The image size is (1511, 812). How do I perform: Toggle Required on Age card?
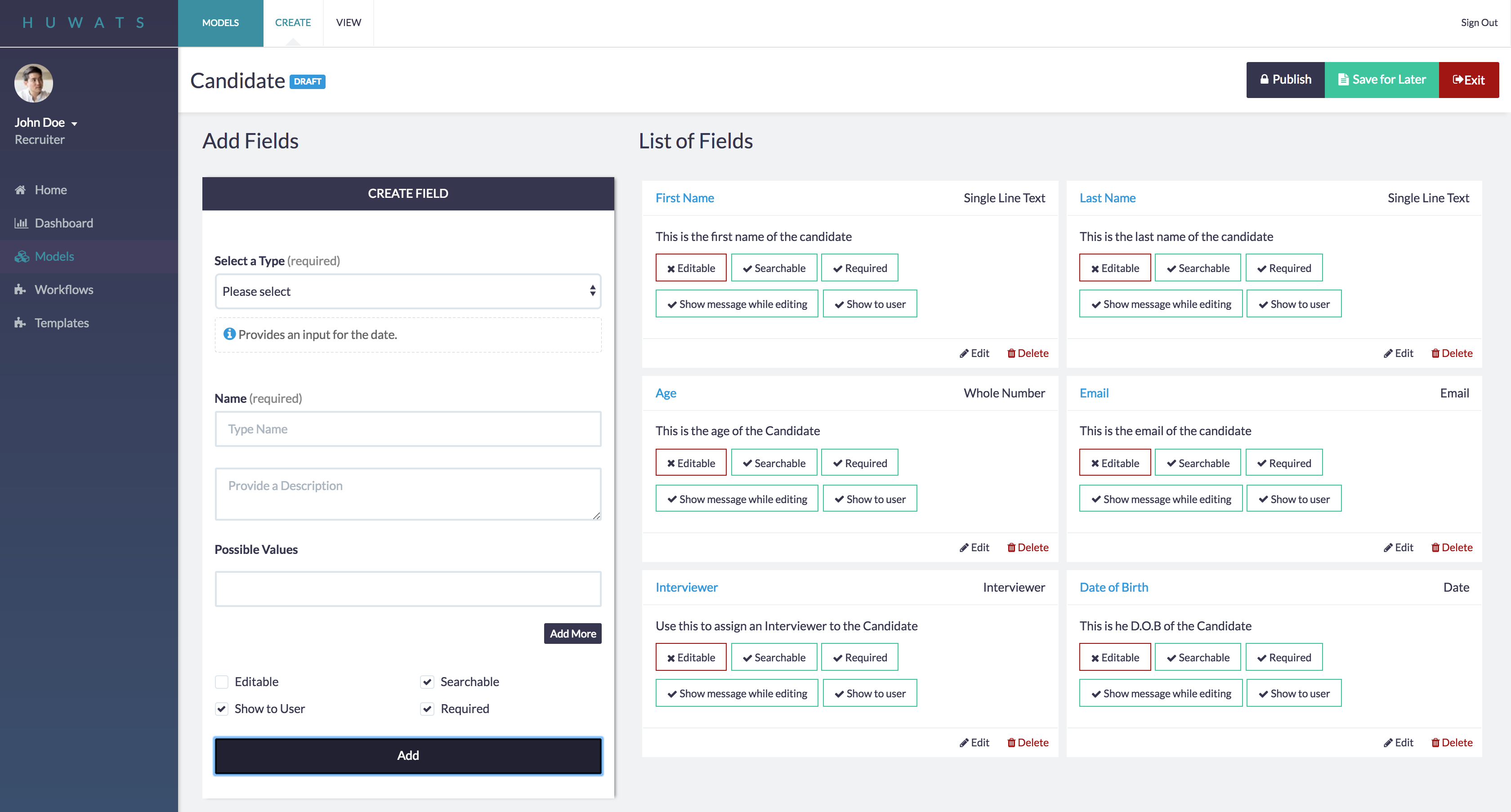point(859,463)
